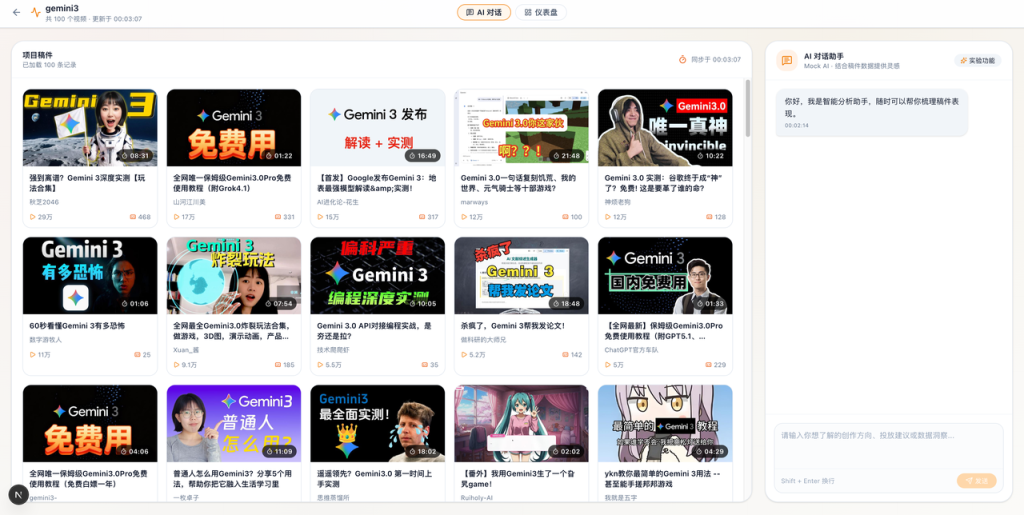This screenshot has width=1024, height=515.
Task: Click the Gemini 3.0 API对接编程实战 video title
Action: coord(374,331)
